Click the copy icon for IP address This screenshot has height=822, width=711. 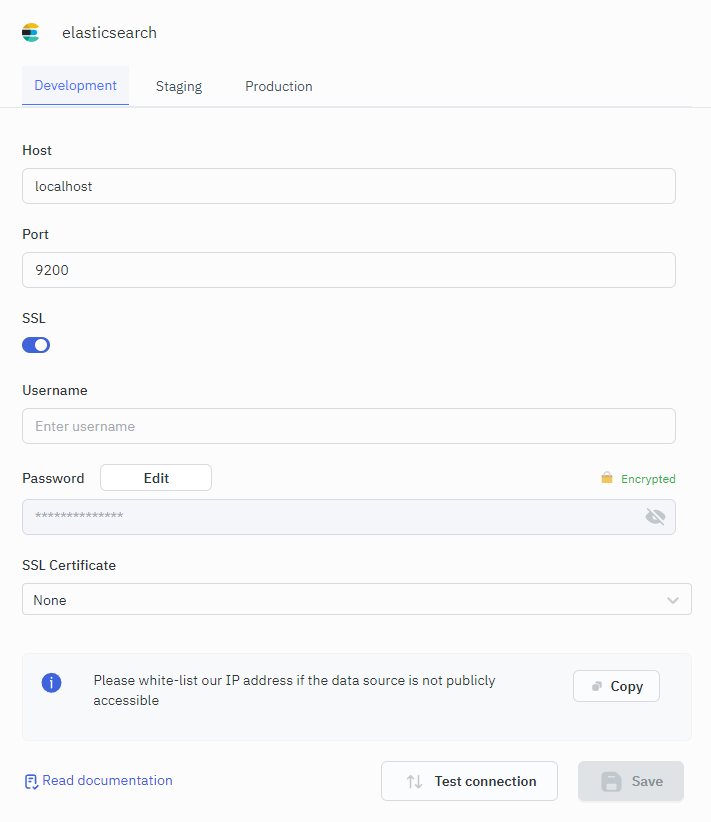click(597, 686)
